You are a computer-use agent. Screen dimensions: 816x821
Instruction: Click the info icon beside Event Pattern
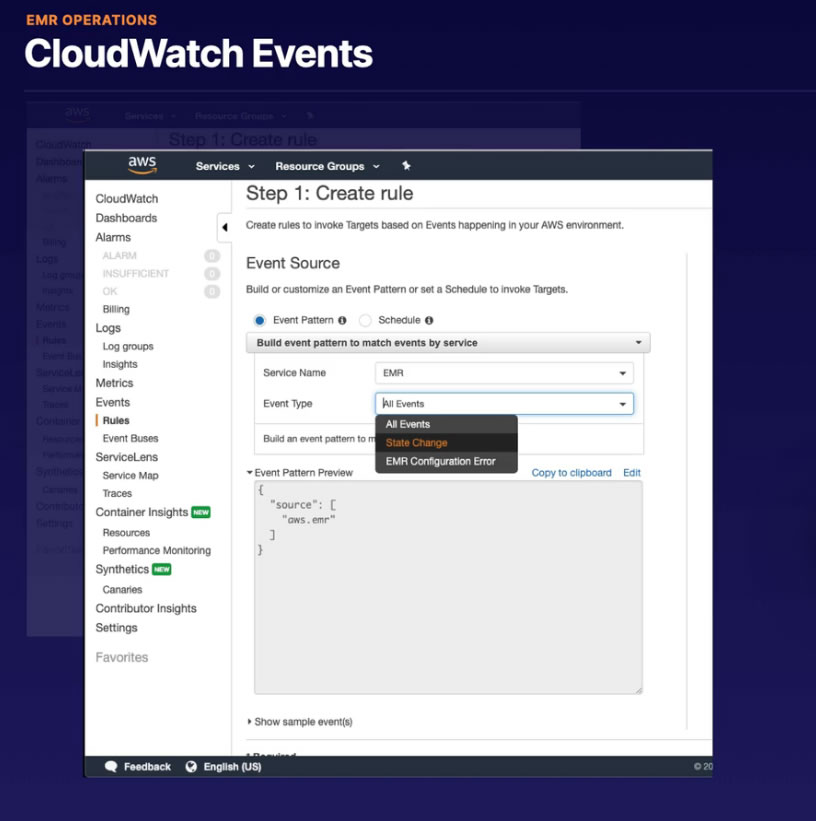(342, 320)
